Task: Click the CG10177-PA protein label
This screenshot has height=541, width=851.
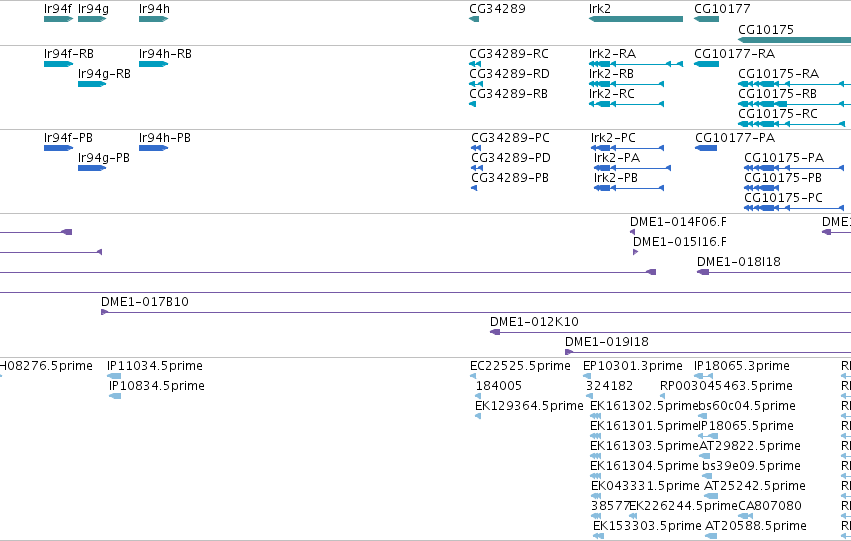Action: [x=735, y=138]
